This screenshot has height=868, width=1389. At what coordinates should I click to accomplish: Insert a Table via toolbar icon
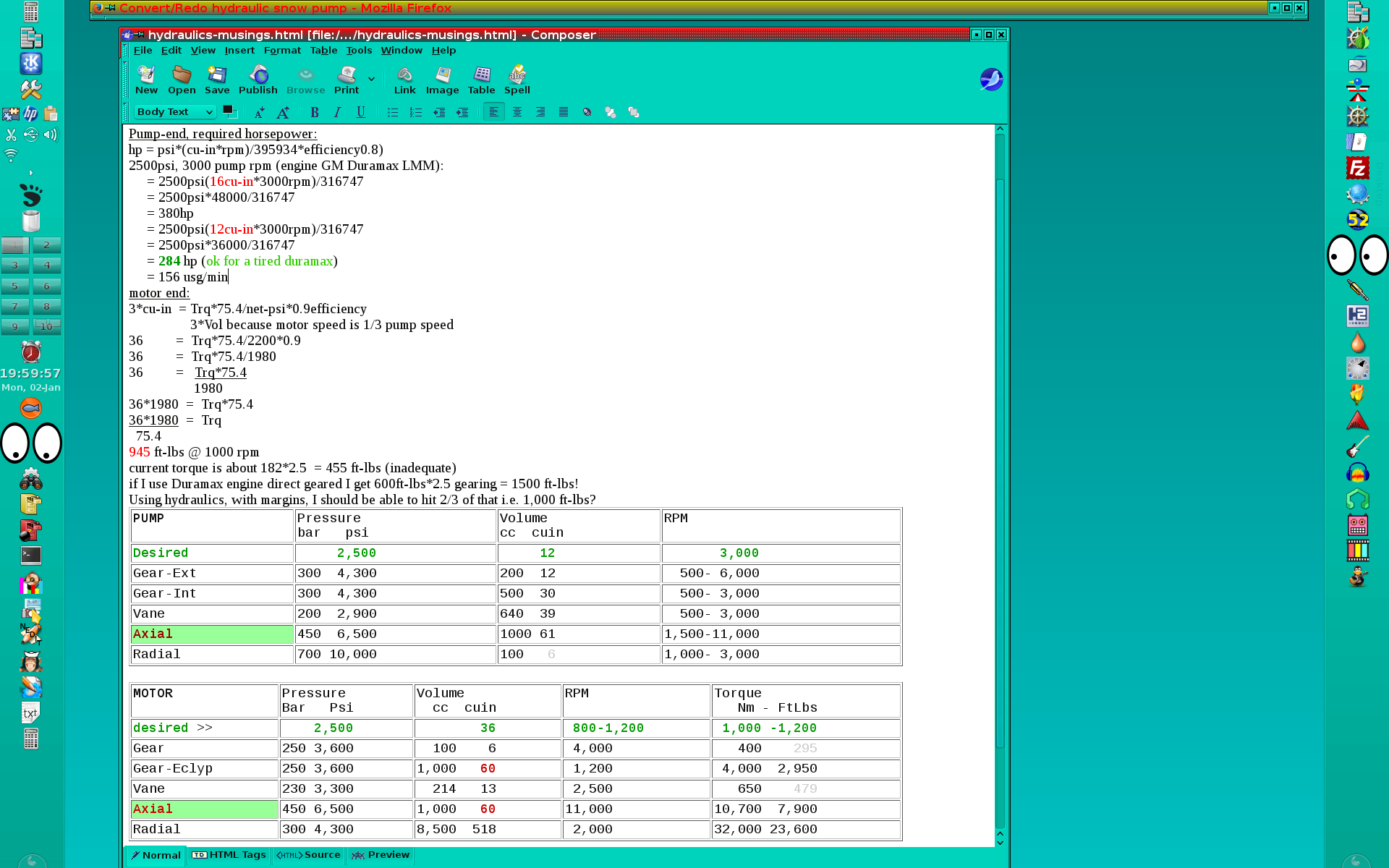click(x=481, y=80)
